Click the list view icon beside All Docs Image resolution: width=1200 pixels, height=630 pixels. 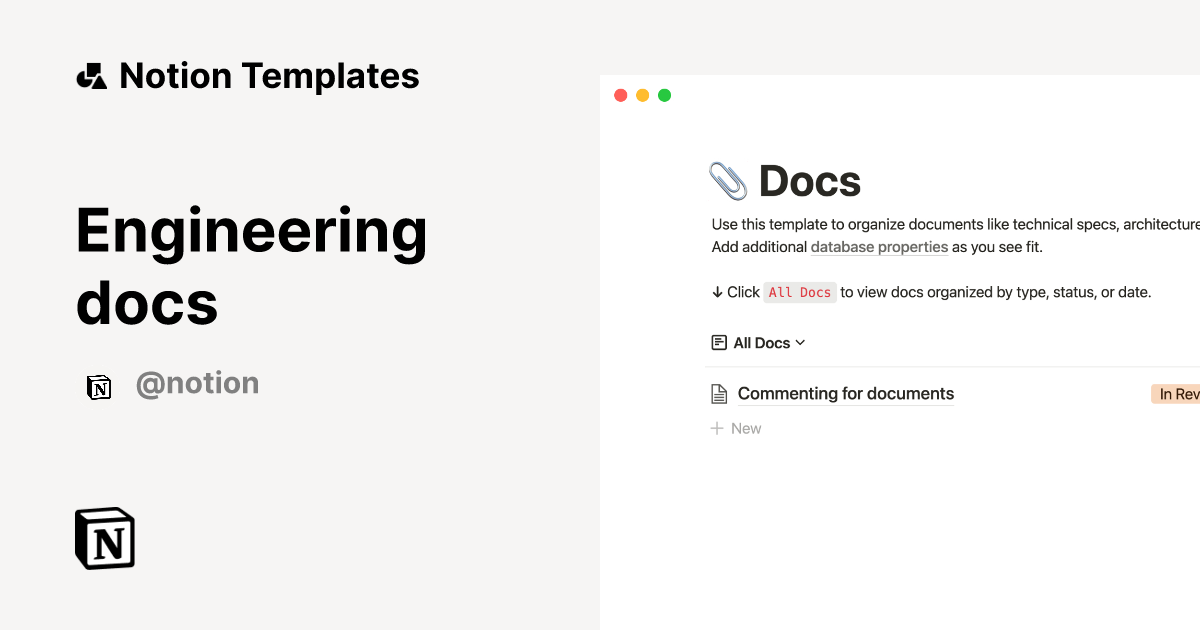pos(719,343)
